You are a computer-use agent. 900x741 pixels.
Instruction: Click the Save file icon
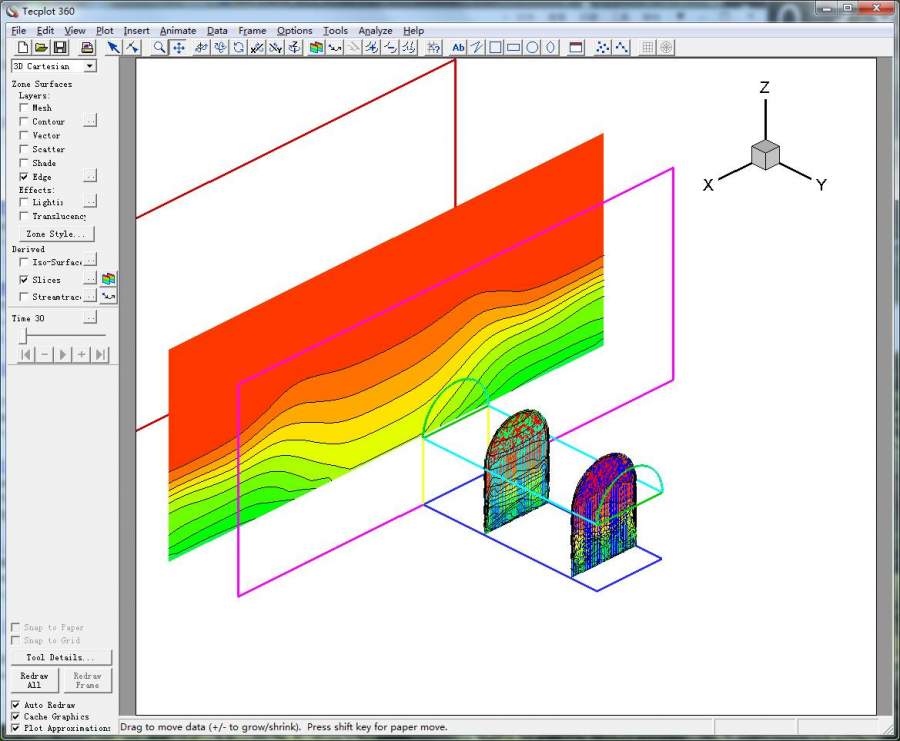click(60, 47)
